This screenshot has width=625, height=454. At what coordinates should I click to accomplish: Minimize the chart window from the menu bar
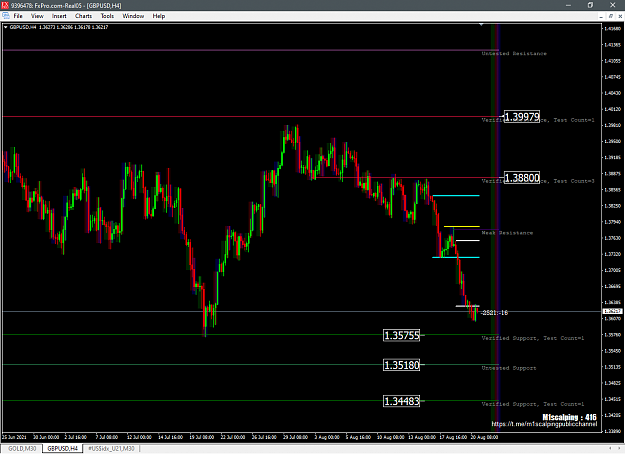601,16
